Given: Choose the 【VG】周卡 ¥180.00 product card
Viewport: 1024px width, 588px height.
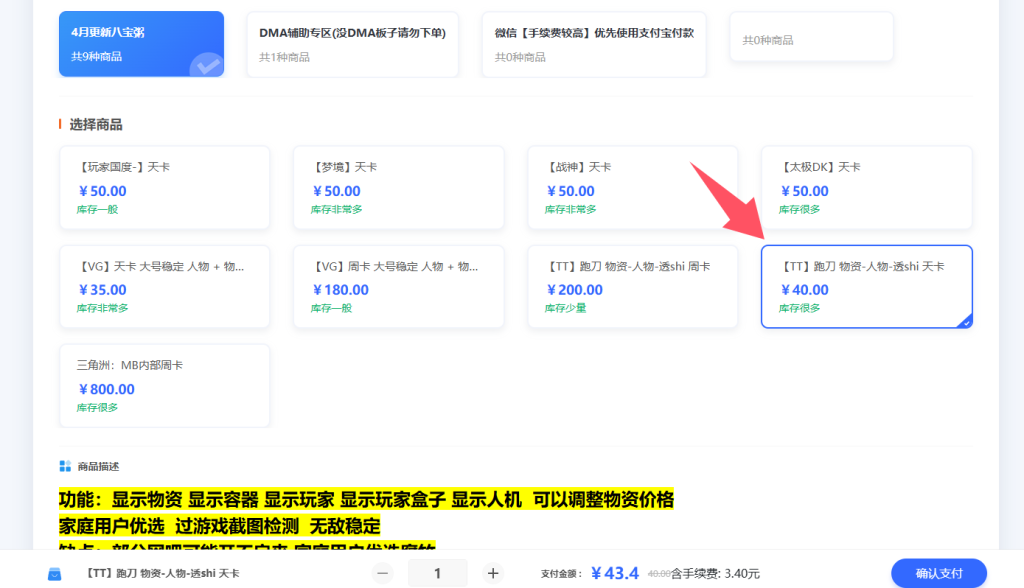Looking at the screenshot, I should pyautogui.click(x=398, y=287).
